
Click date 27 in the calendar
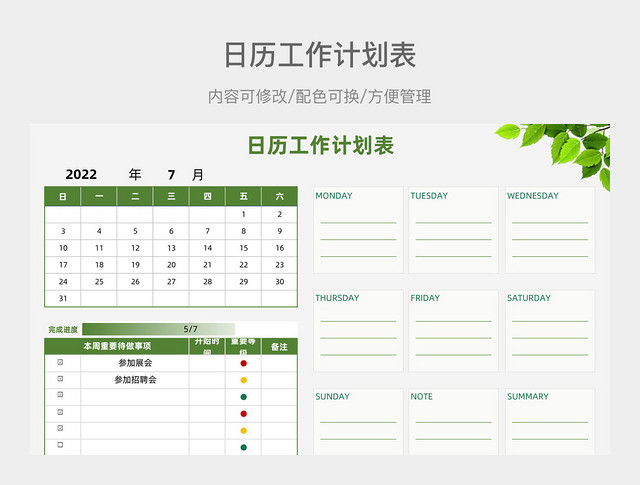[171, 282]
